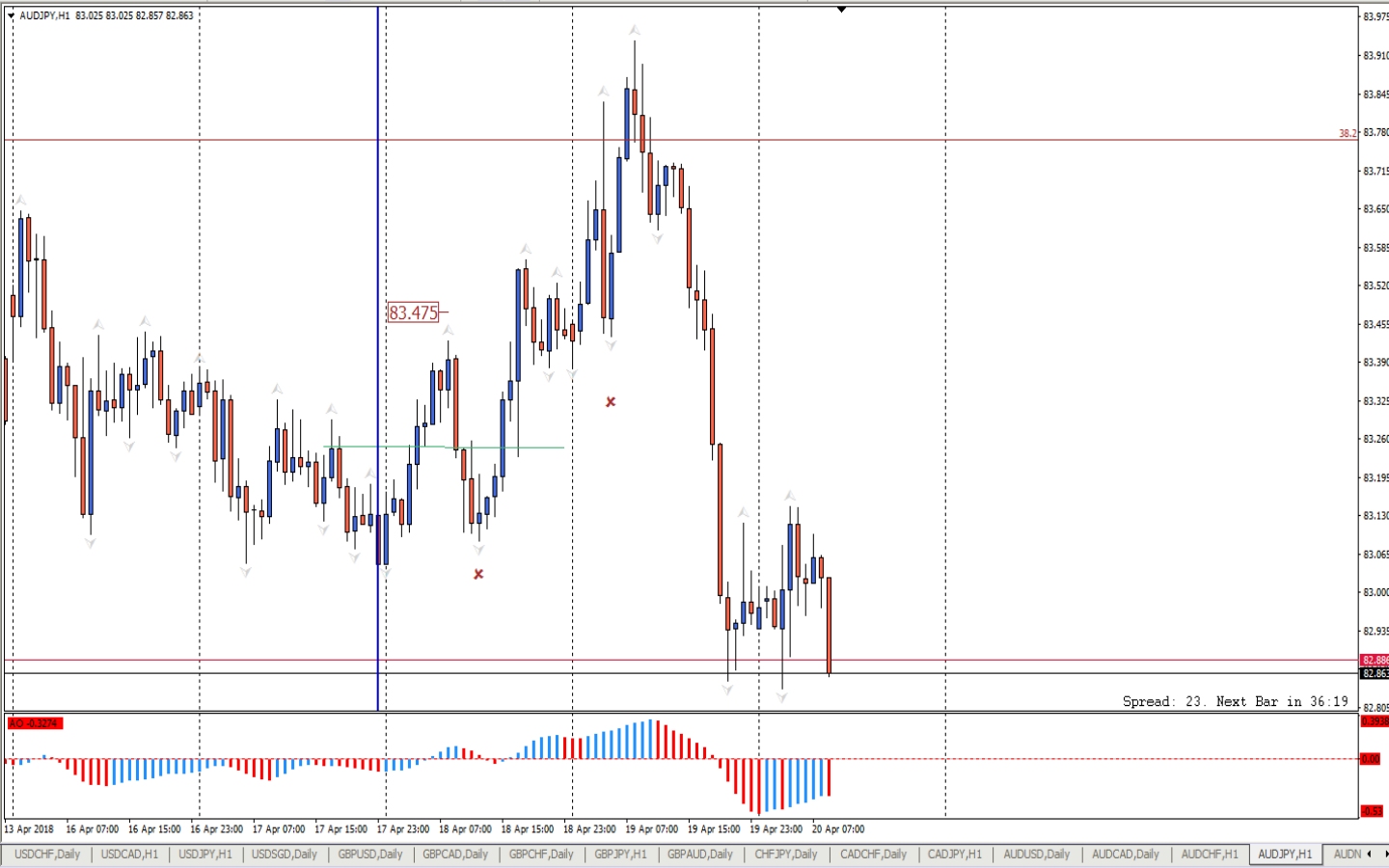The image size is (1389, 868).
Task: Click the 13 Apr 2018 date label
Action: coord(29,829)
